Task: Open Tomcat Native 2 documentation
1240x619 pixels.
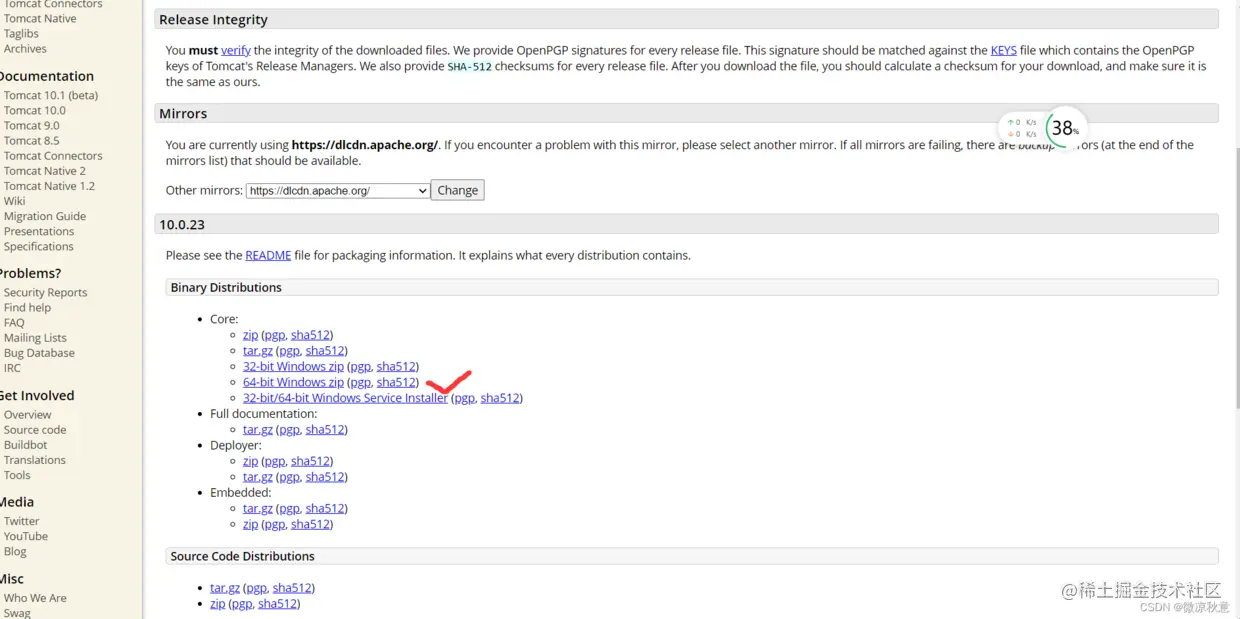Action: click(x=45, y=171)
